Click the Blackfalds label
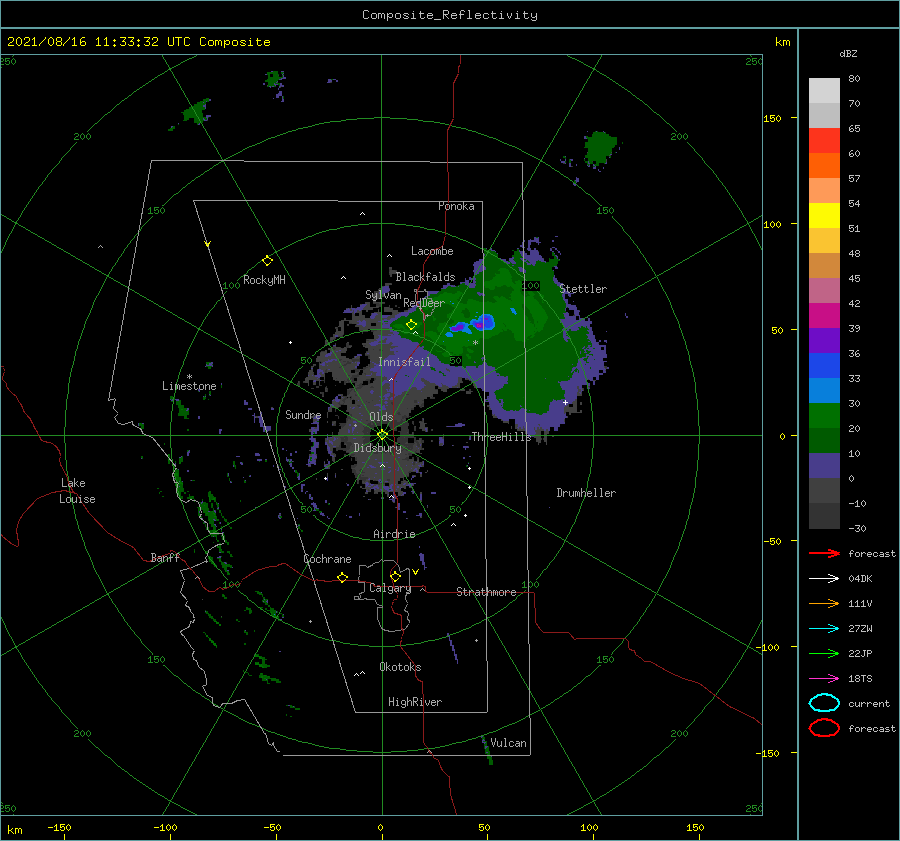 coord(425,277)
